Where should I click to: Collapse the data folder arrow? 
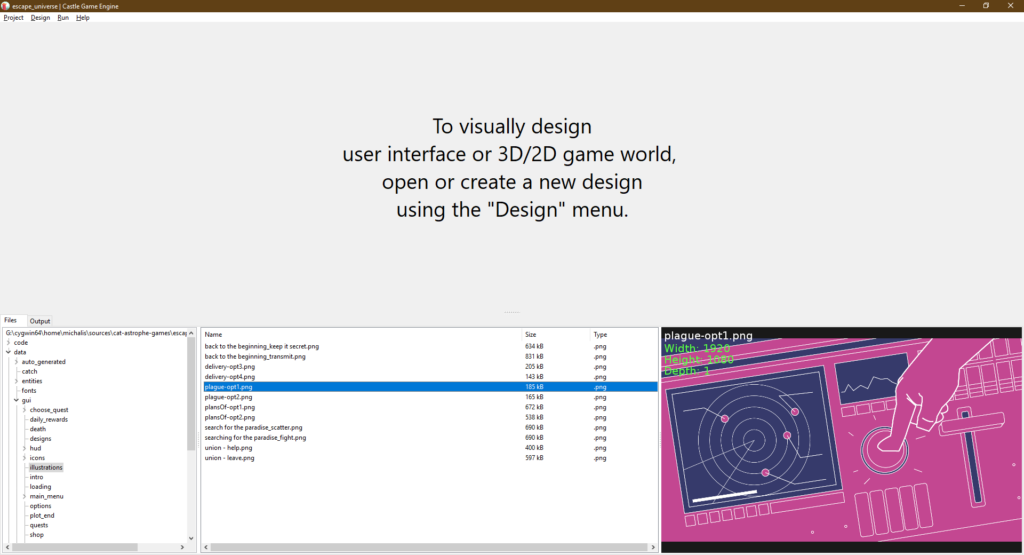pyautogui.click(x=8, y=352)
